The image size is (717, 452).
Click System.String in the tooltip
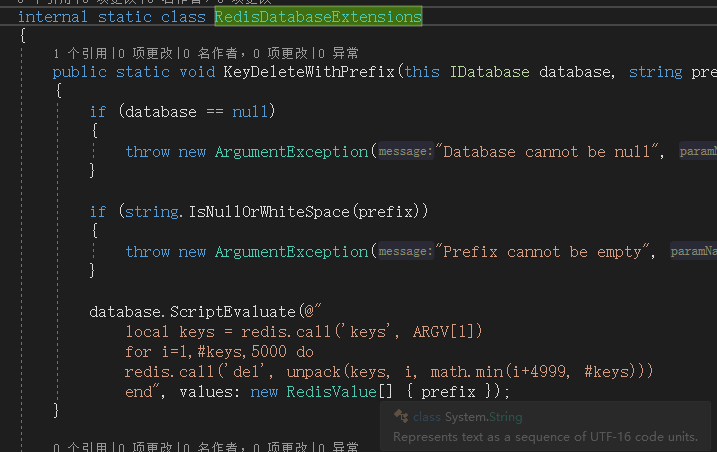(x=483, y=417)
